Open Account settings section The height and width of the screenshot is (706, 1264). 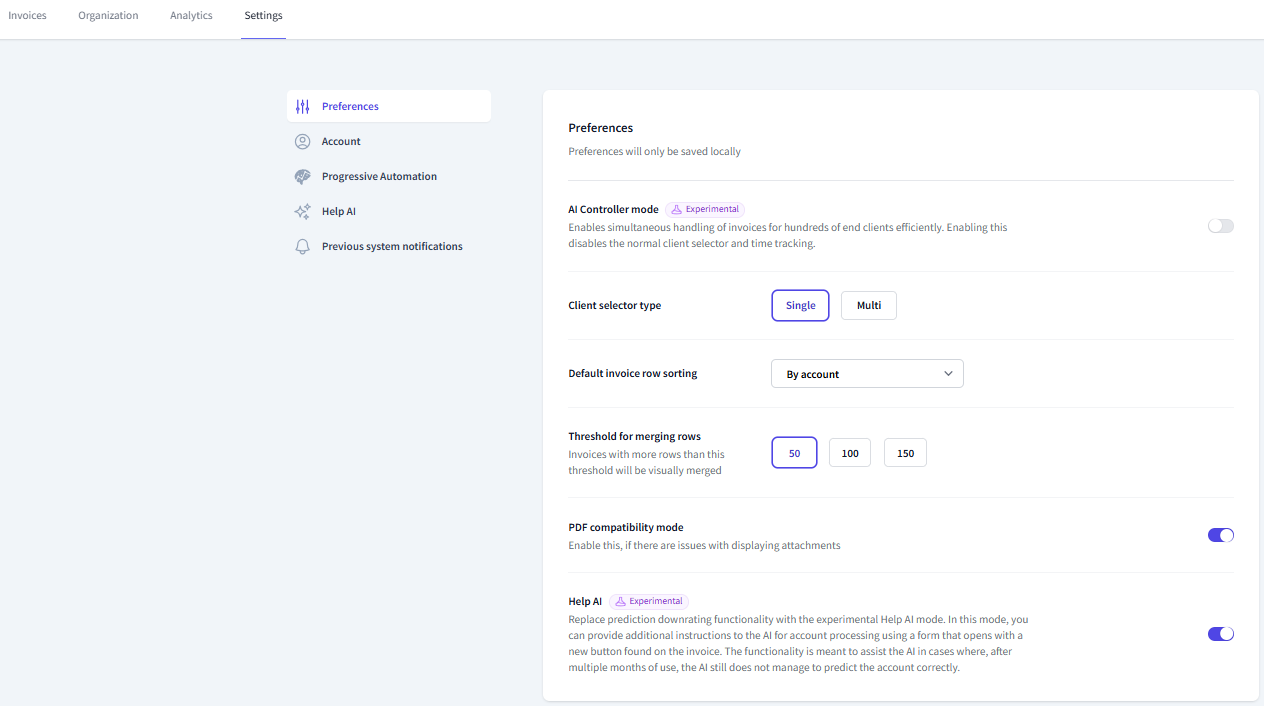point(389,142)
